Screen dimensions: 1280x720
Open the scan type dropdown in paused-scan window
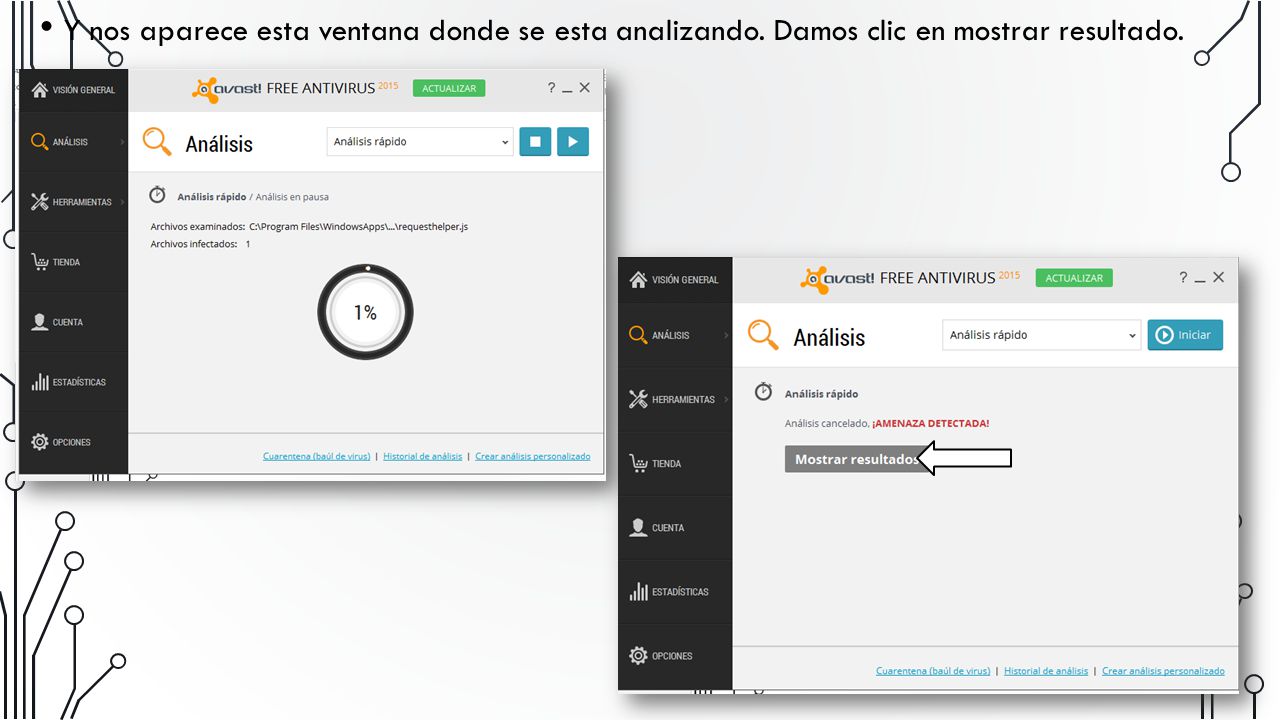tap(420, 142)
